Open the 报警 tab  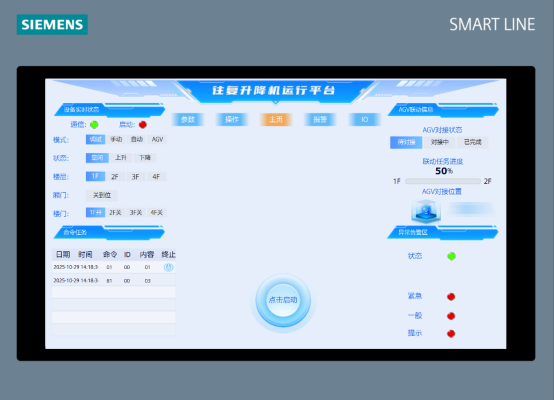tap(320, 119)
